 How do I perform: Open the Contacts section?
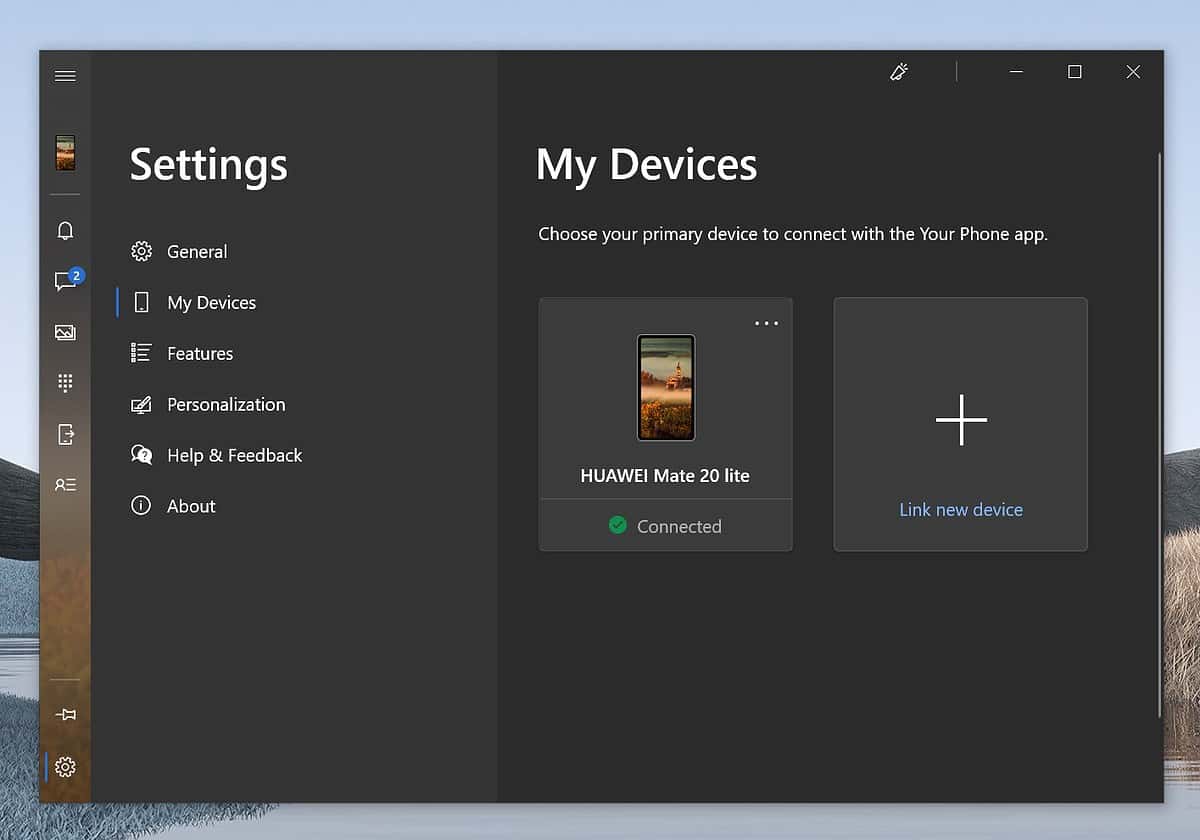pos(65,485)
